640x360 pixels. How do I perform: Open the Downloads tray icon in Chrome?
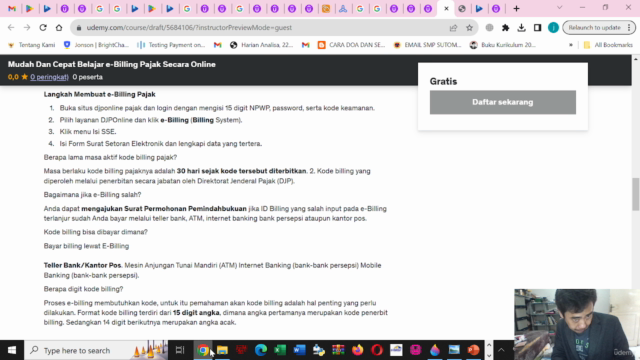click(x=521, y=28)
